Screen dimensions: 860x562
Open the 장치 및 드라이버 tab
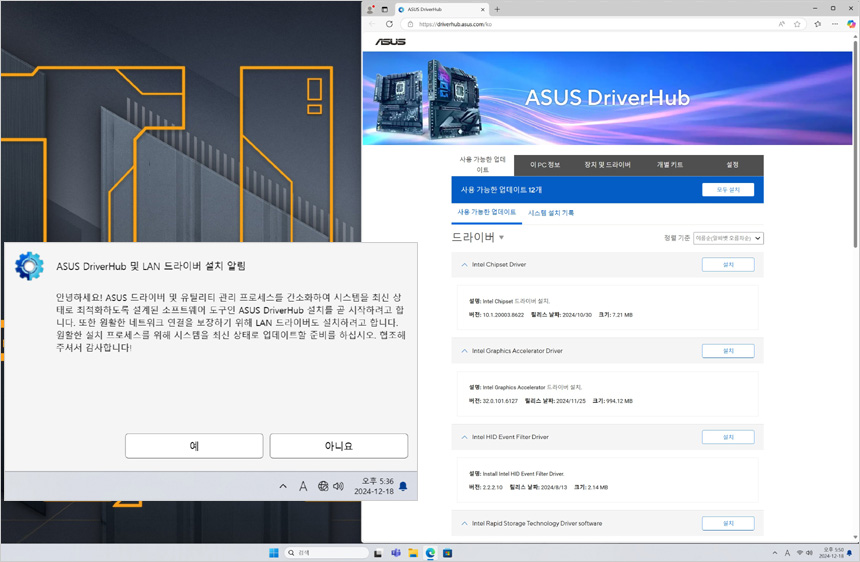pyautogui.click(x=607, y=164)
